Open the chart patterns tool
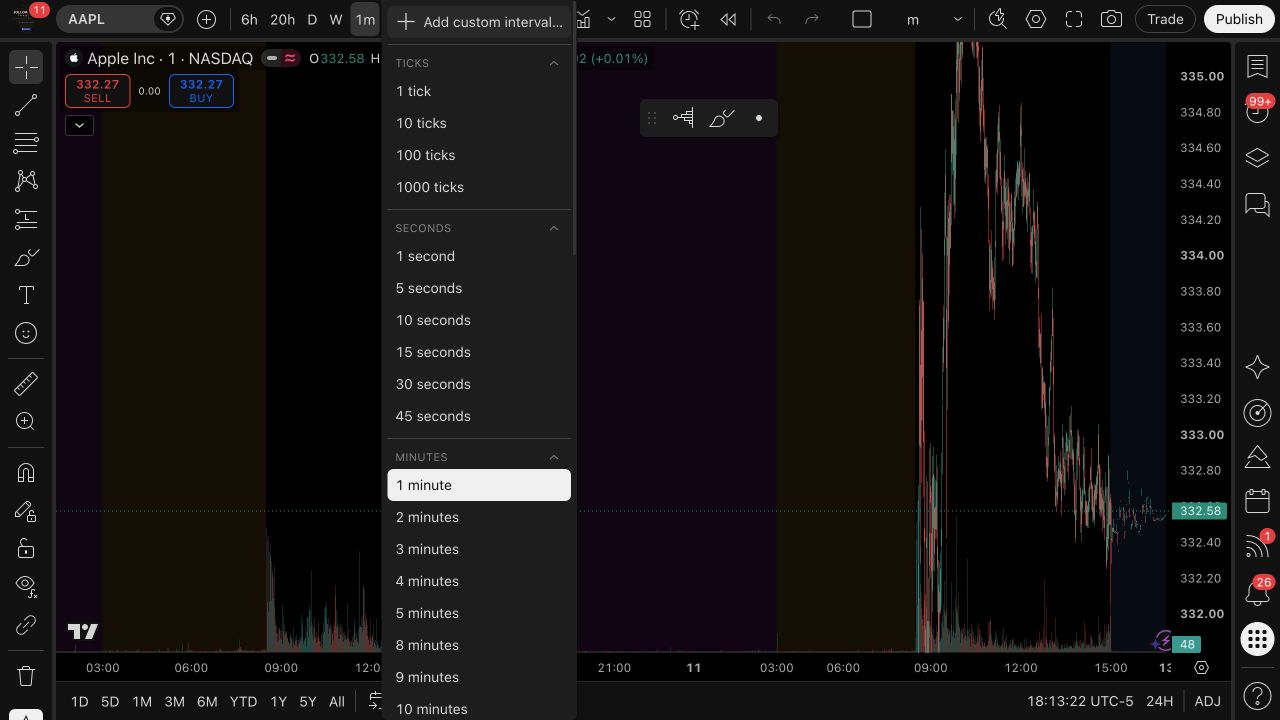This screenshot has height=720, width=1280. 26,181
